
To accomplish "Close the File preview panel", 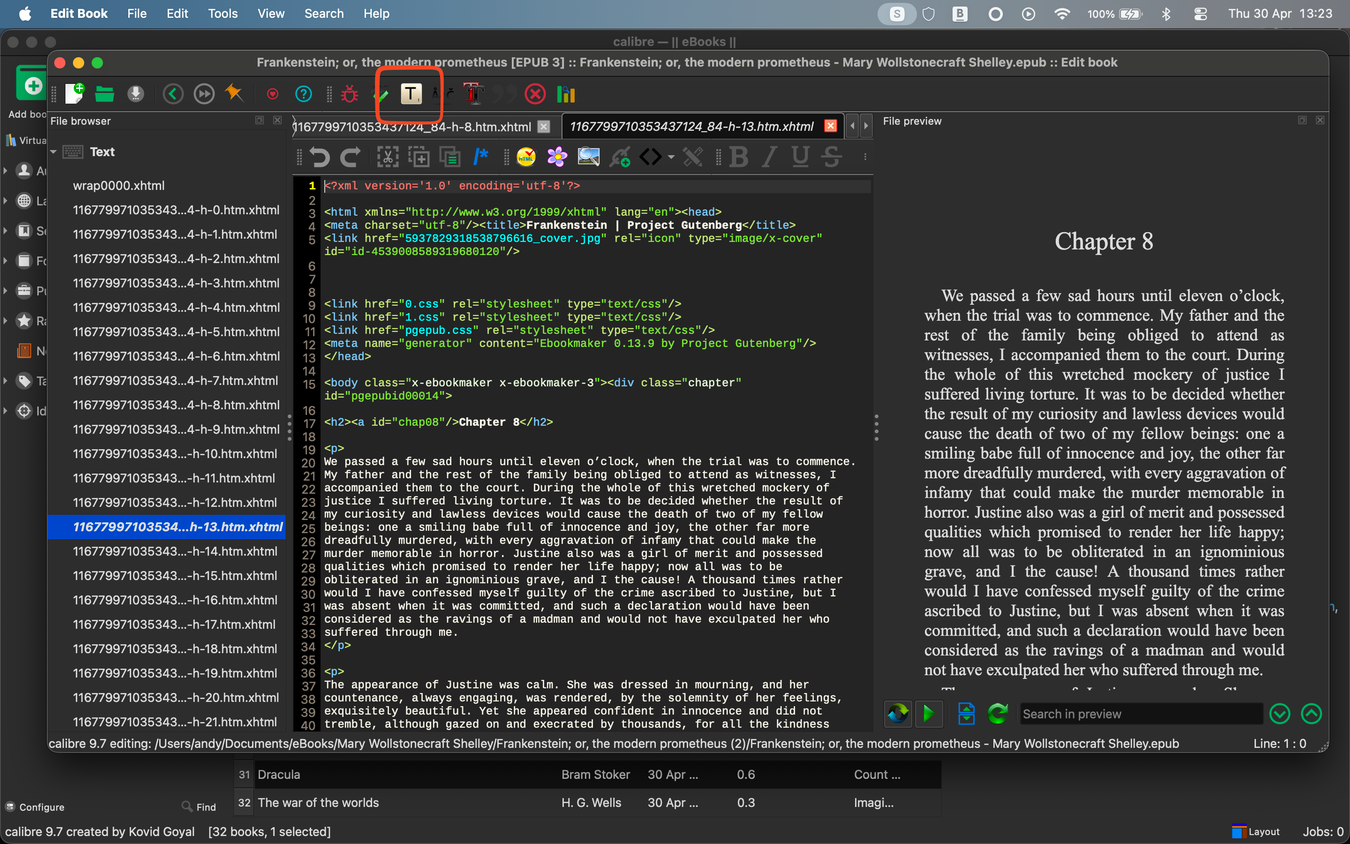I will [1320, 120].
